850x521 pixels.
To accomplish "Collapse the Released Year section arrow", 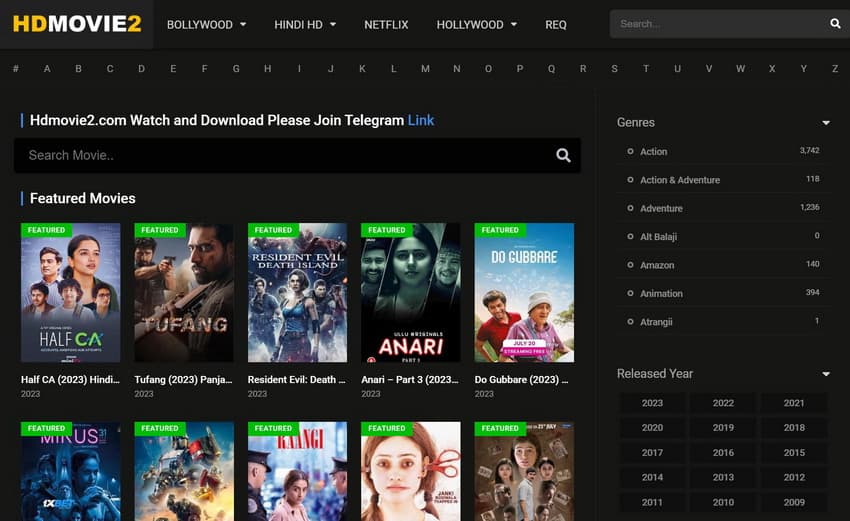I will coord(825,374).
